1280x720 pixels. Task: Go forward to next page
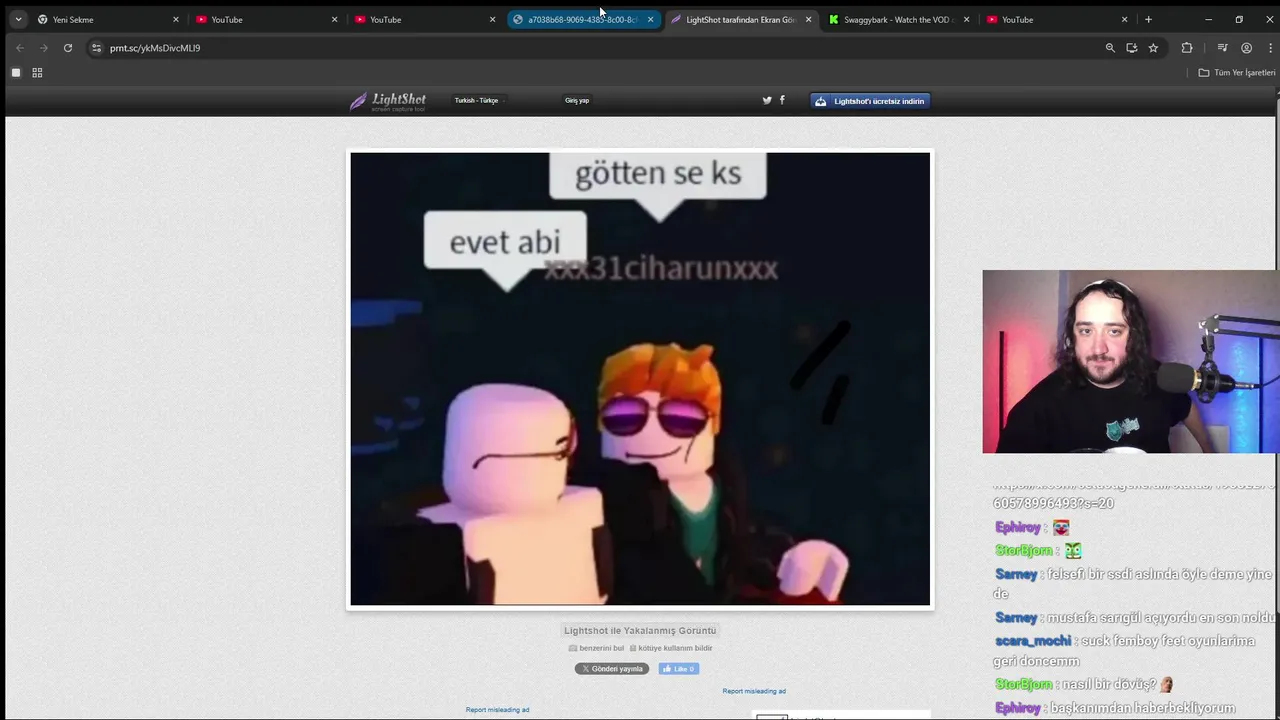43,48
